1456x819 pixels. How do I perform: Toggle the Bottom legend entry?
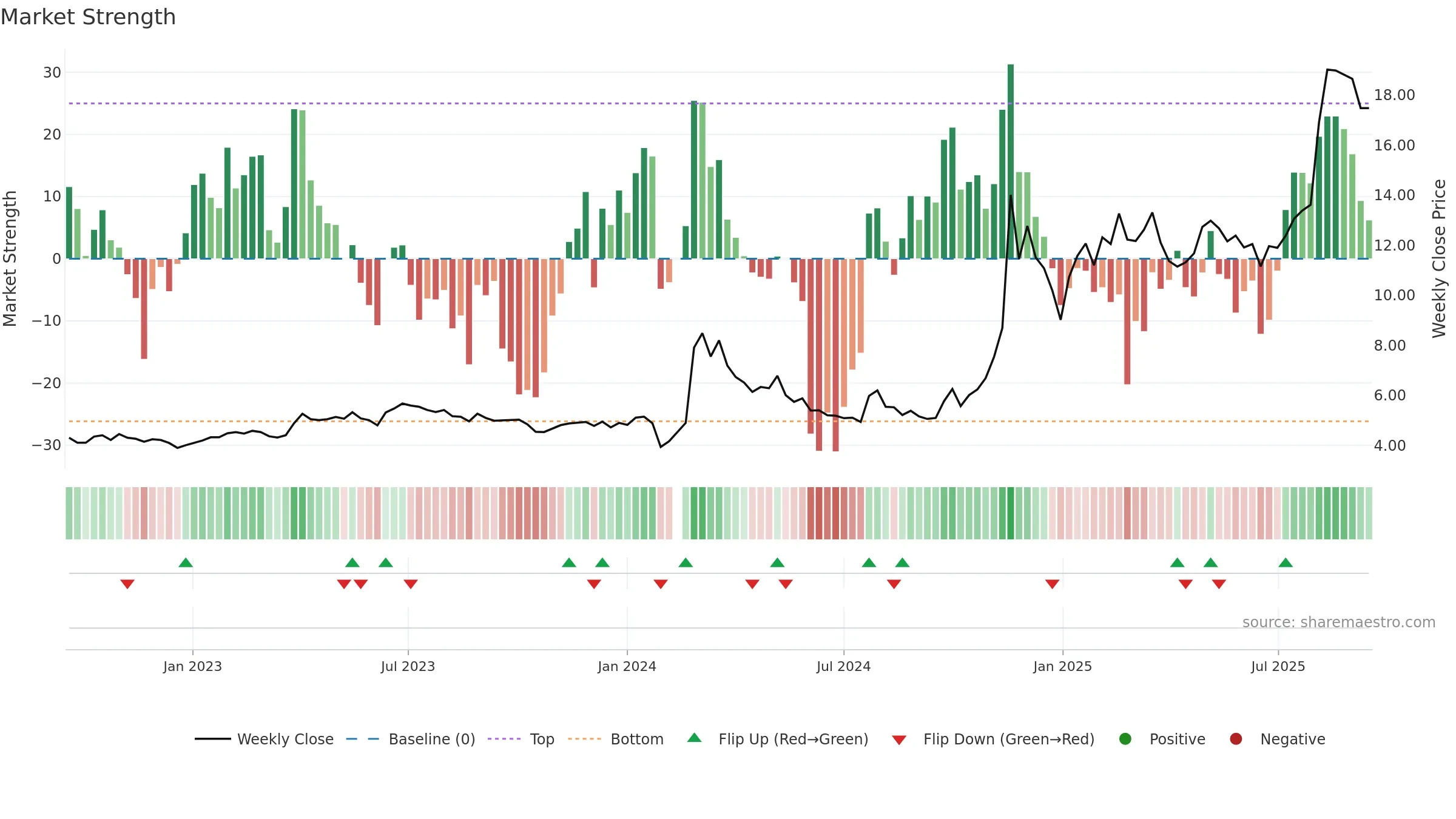pyautogui.click(x=616, y=739)
